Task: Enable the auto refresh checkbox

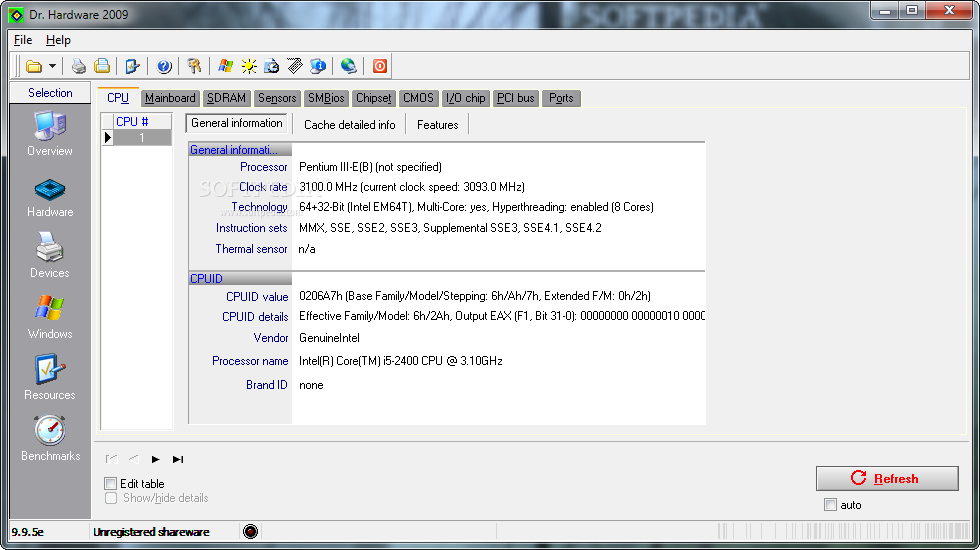Action: click(x=830, y=504)
